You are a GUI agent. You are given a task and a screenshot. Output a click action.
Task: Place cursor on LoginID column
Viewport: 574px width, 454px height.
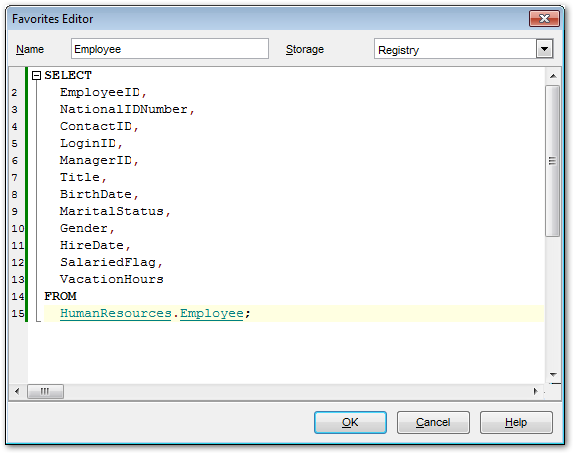(x=88, y=143)
